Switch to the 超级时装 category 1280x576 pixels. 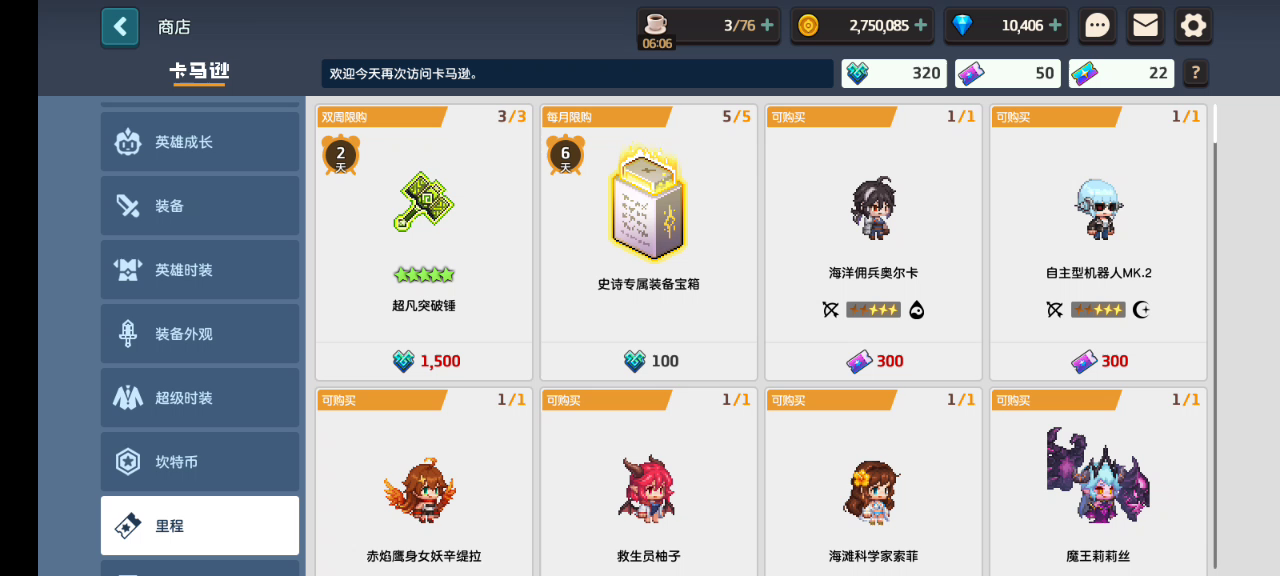coord(200,398)
